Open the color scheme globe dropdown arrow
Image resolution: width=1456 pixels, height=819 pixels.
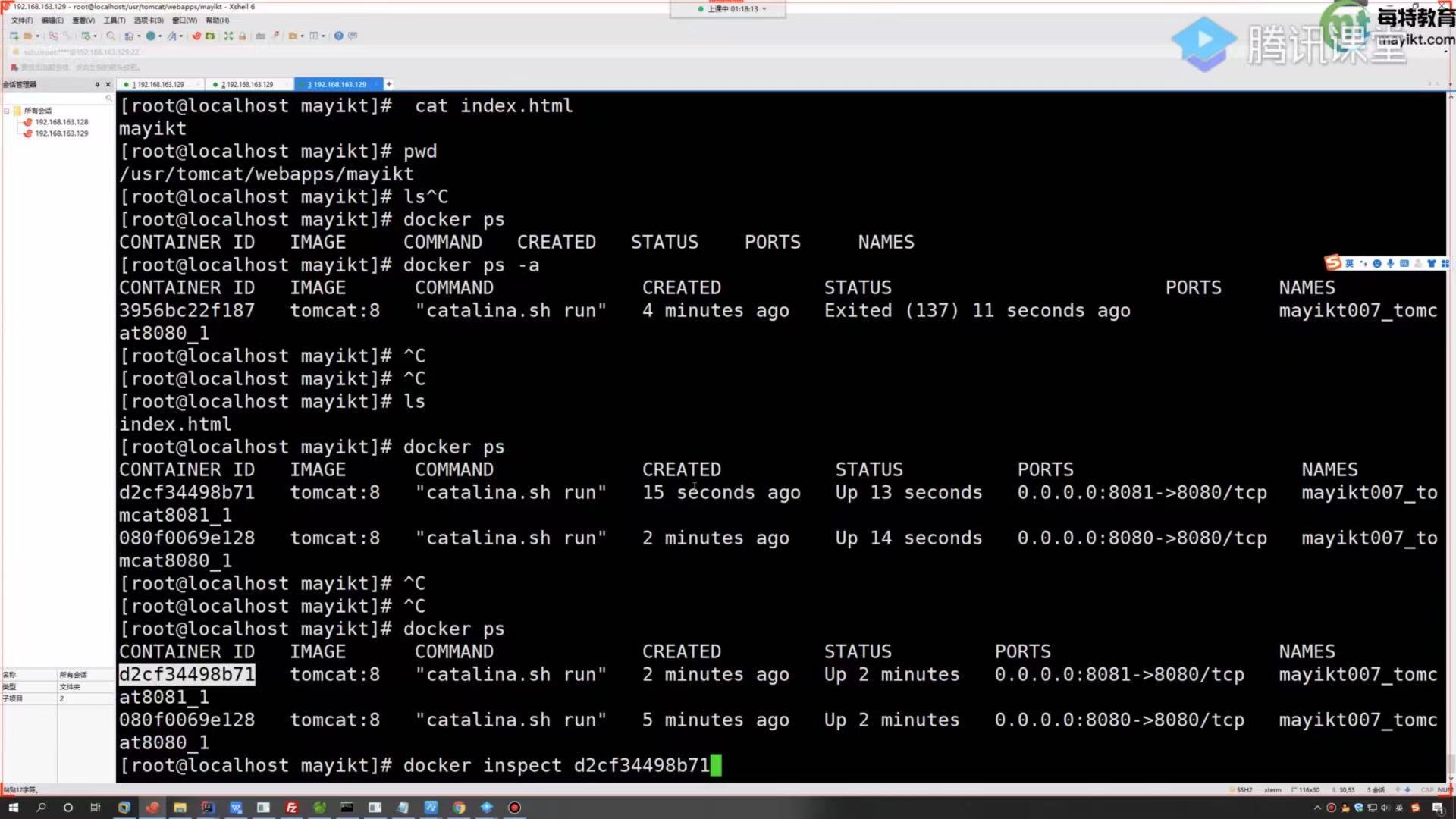coord(160,36)
